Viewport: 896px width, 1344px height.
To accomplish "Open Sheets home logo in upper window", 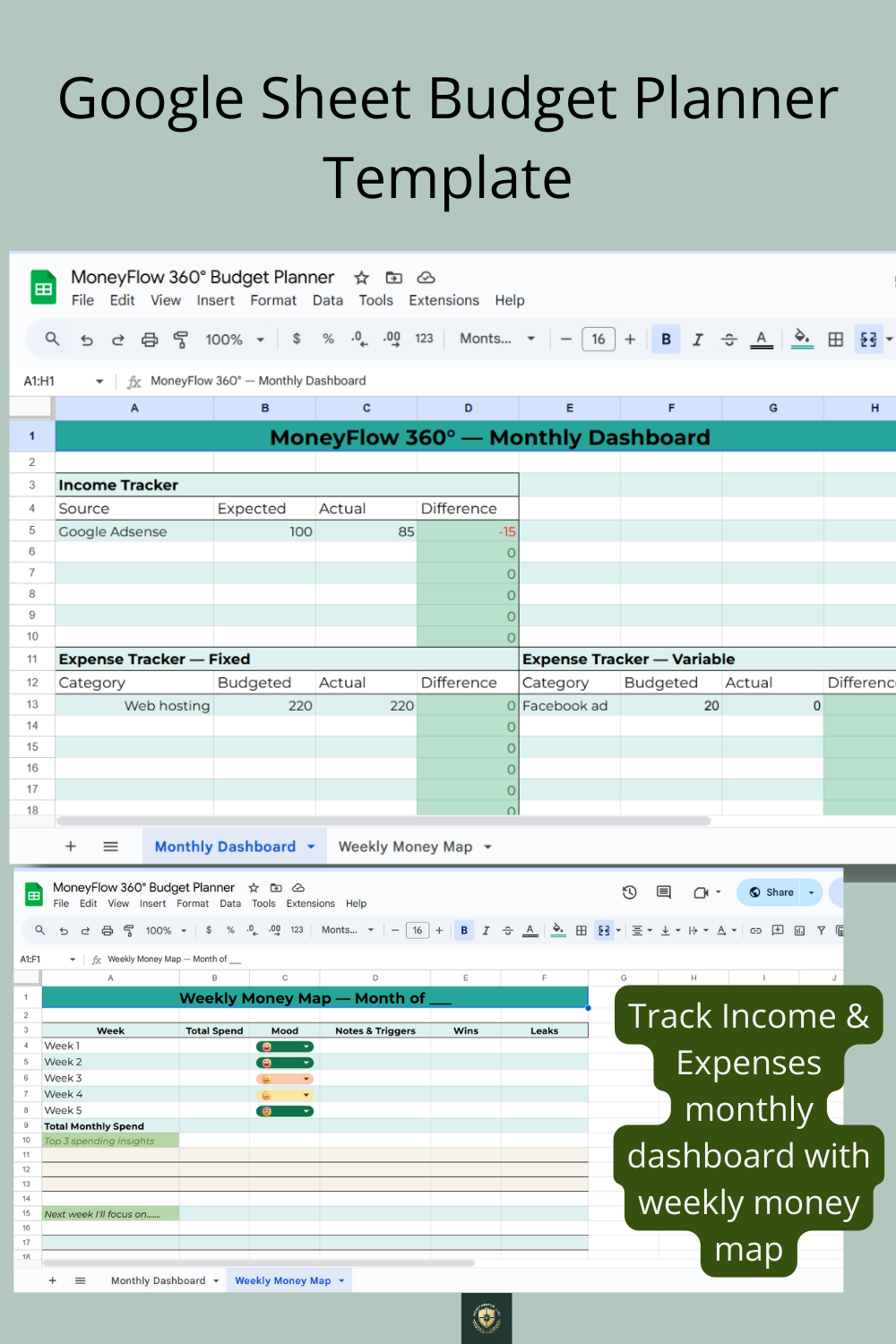I will [43, 289].
